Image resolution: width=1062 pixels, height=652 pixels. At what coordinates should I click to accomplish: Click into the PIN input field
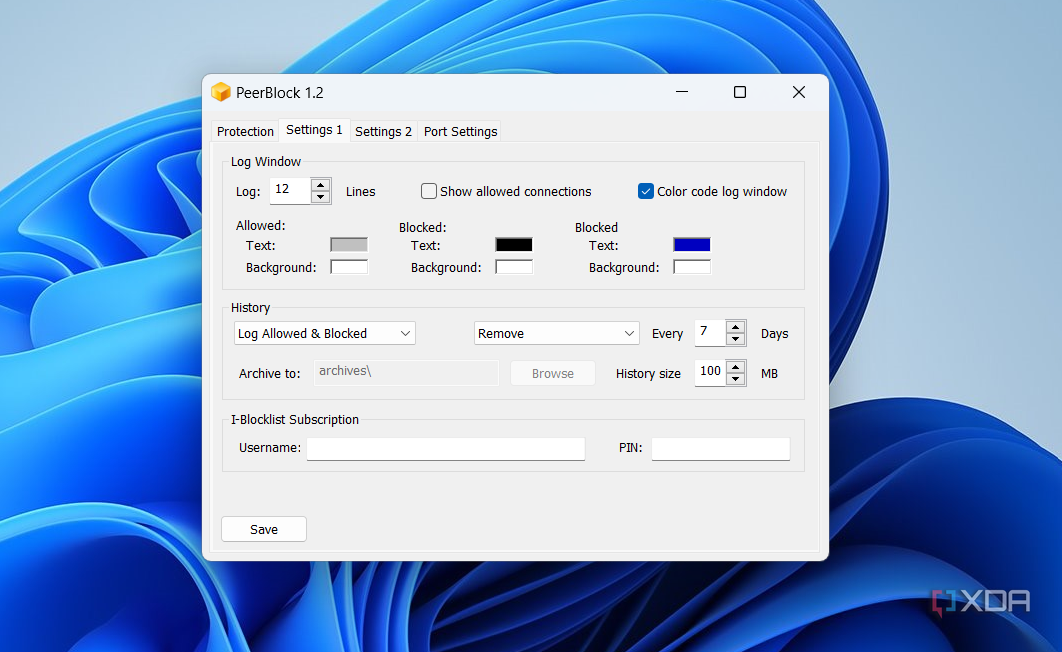[x=720, y=448]
